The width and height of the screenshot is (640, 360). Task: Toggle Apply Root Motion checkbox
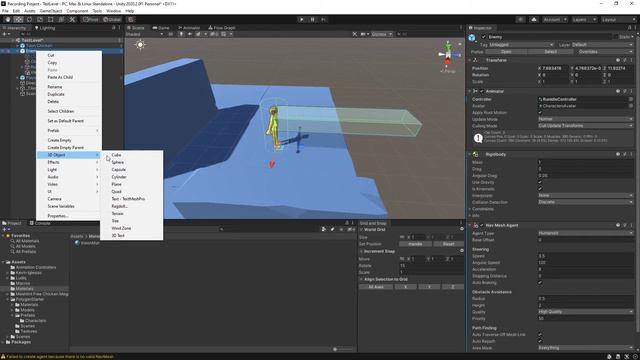[540, 112]
